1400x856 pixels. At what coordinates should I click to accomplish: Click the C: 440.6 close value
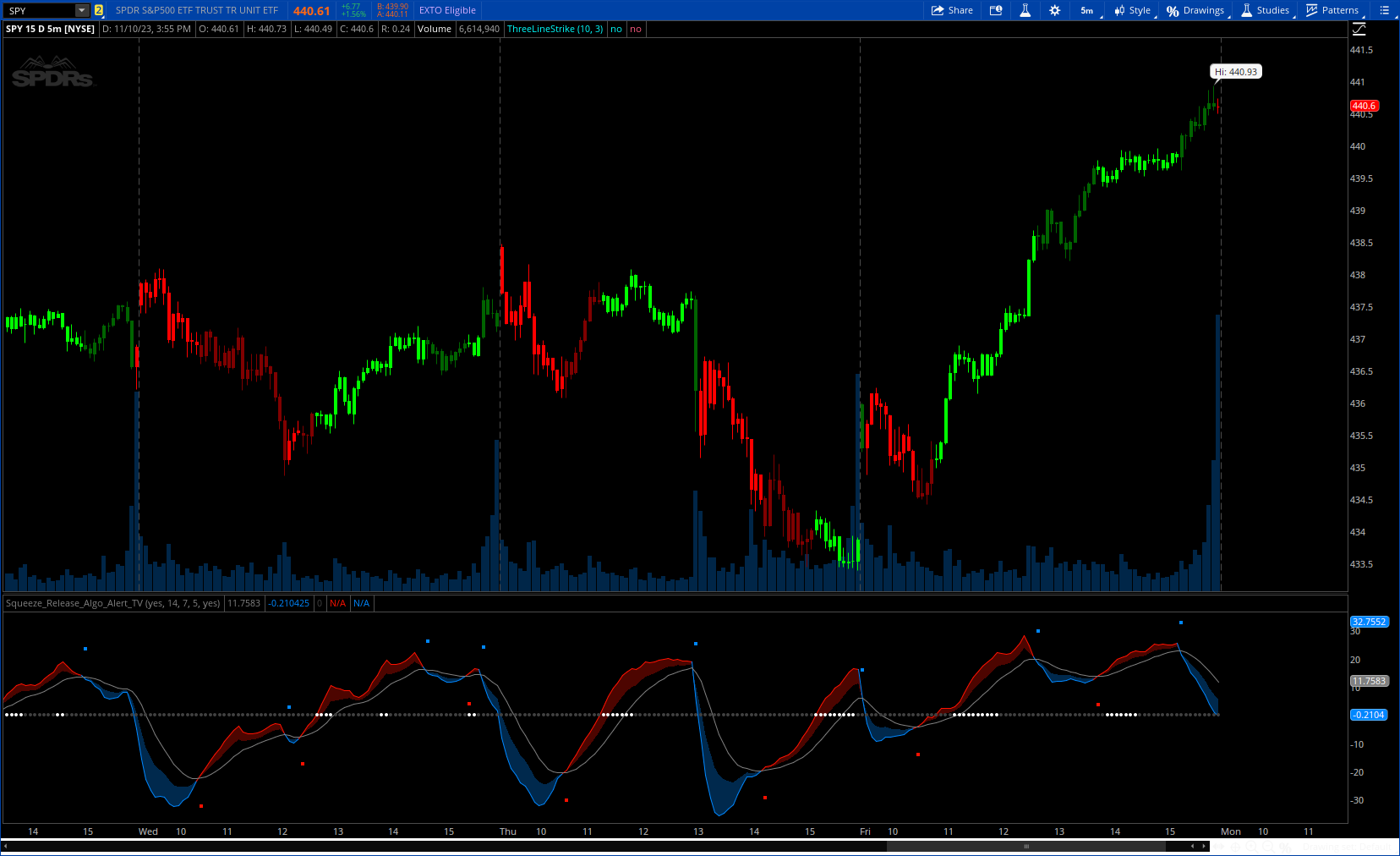point(357,29)
